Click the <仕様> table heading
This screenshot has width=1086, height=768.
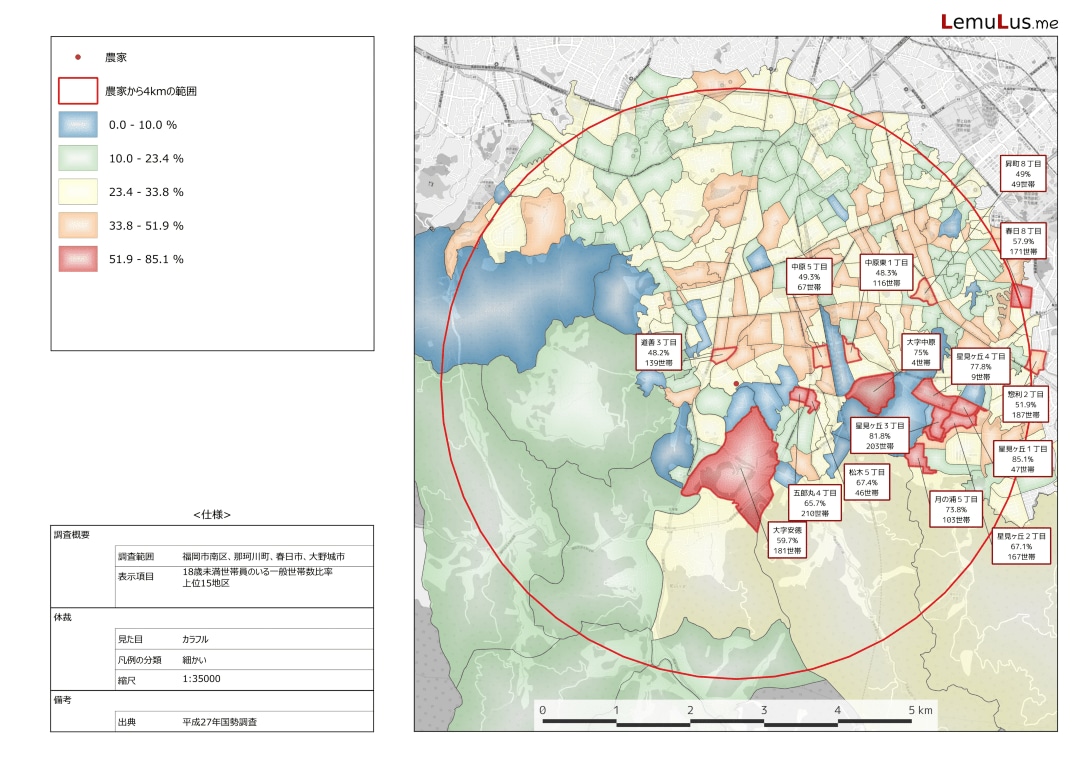click(212, 515)
